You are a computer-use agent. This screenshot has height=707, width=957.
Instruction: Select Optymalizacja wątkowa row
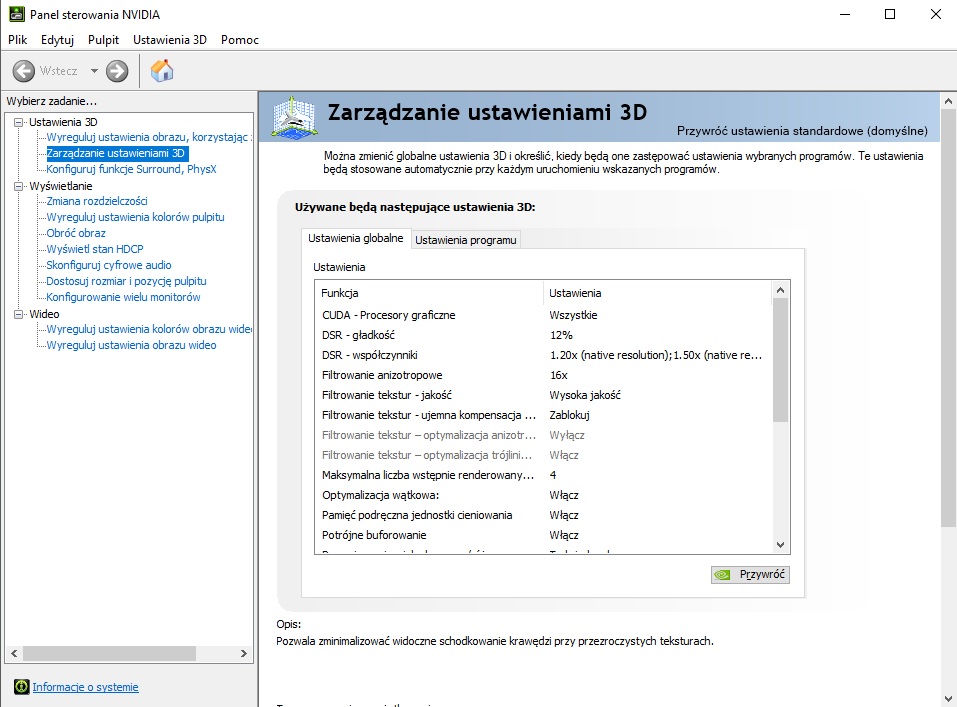point(544,495)
